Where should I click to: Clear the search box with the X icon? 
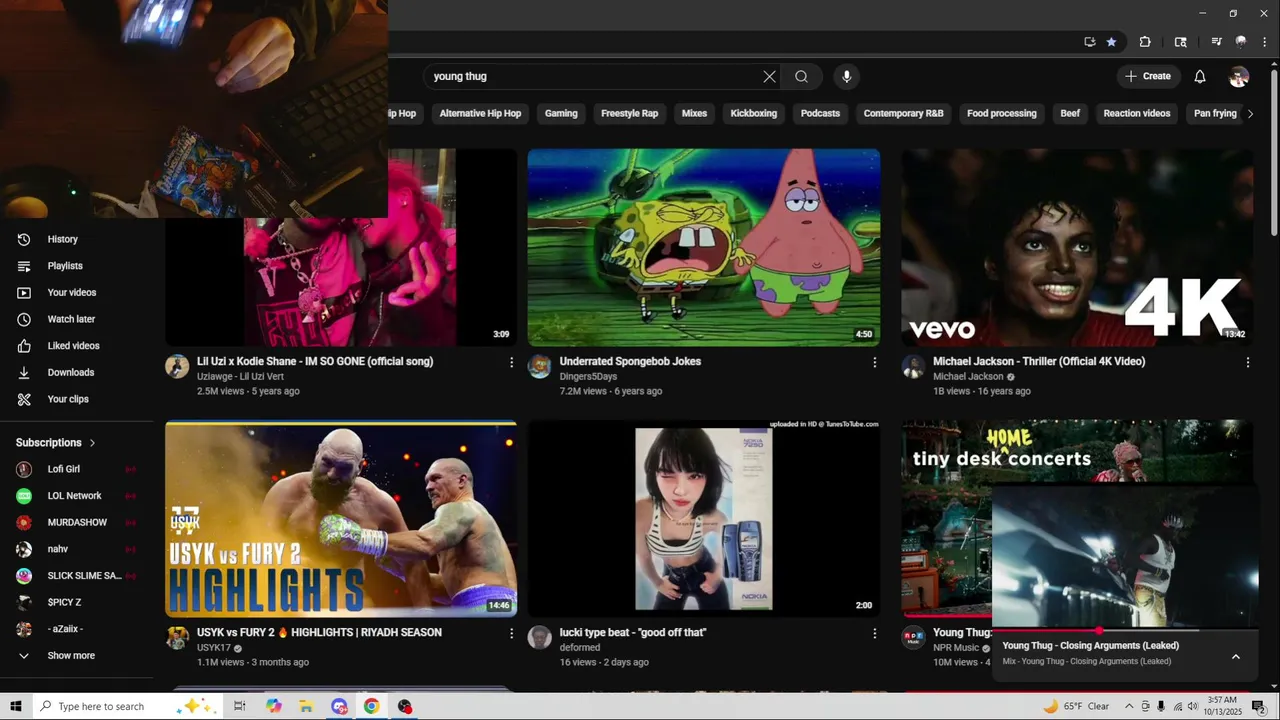(769, 76)
